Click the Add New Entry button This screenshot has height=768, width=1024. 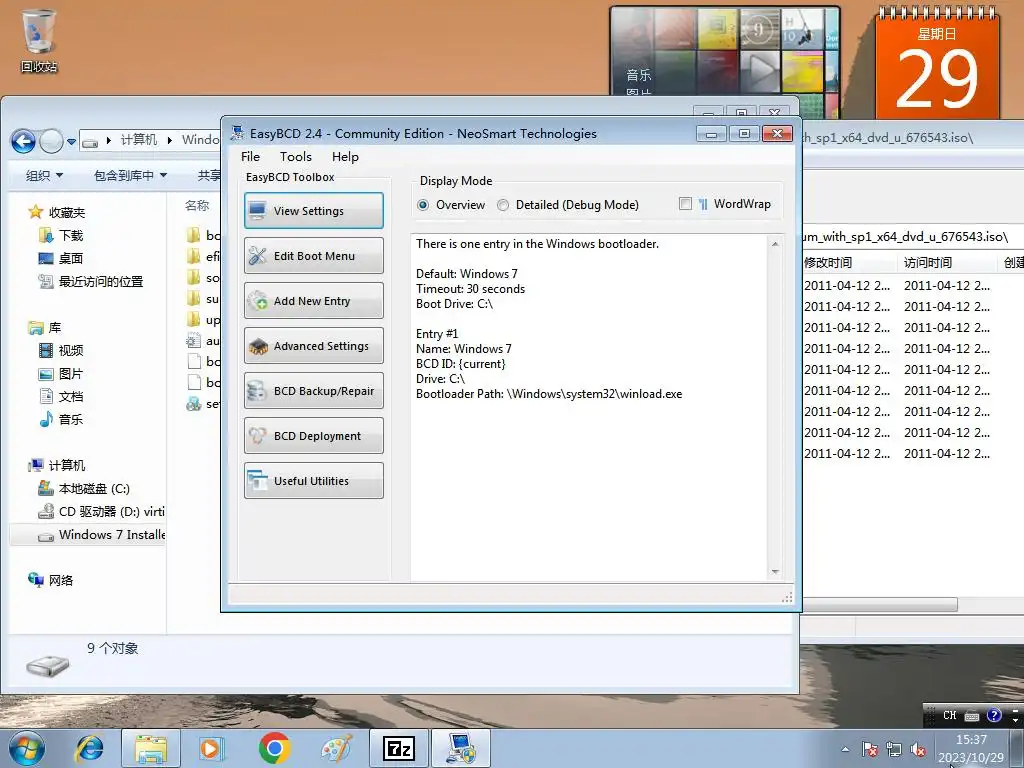313,300
